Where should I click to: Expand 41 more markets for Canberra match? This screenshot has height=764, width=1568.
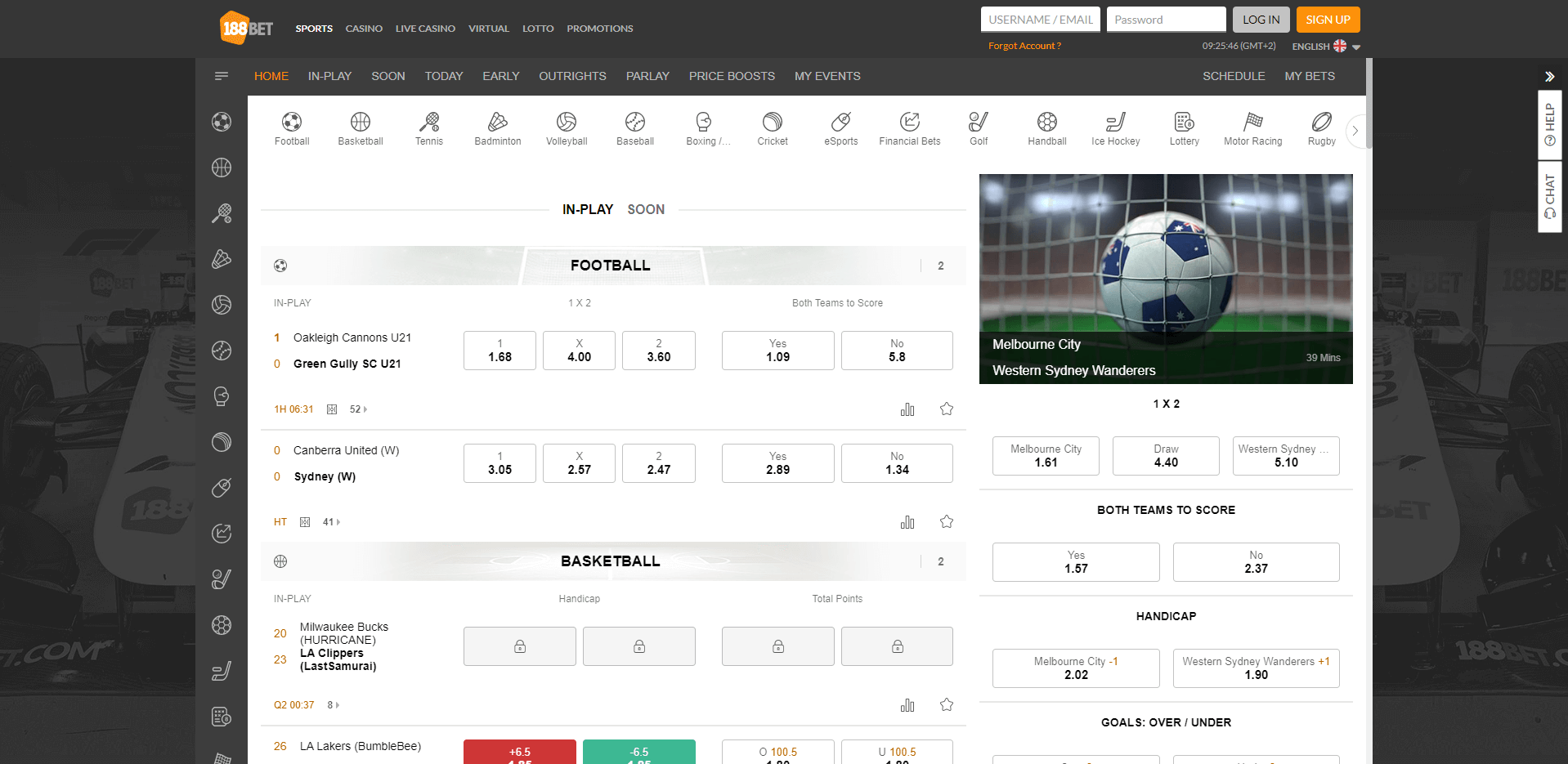point(331,522)
